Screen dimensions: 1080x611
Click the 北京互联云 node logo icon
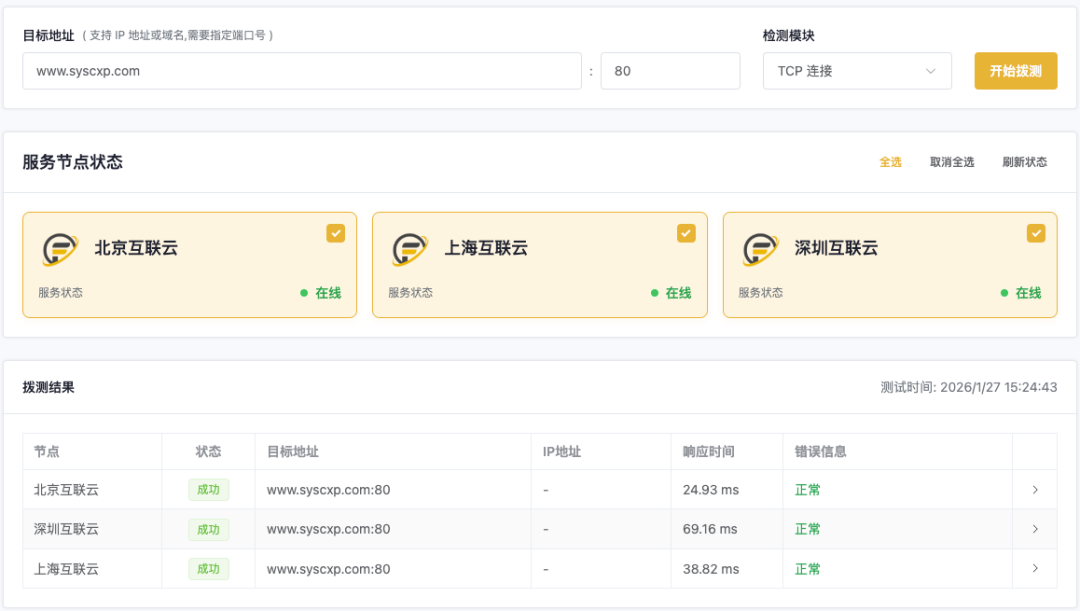(x=60, y=249)
